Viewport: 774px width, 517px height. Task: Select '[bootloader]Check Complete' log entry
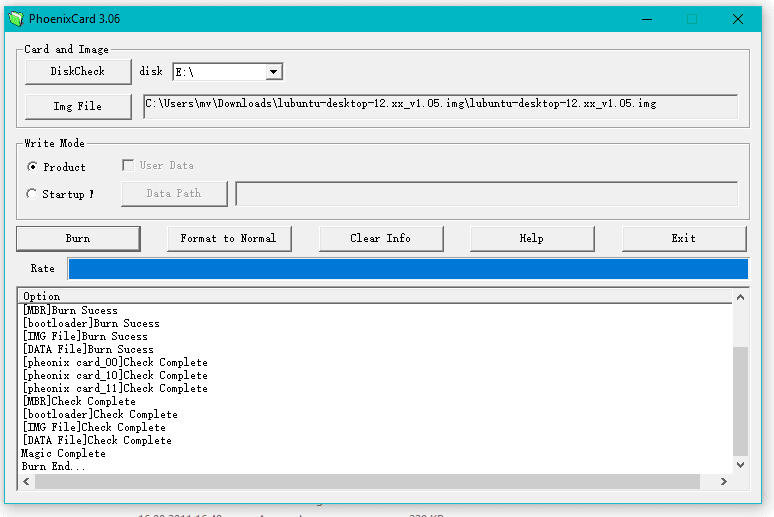click(x=100, y=414)
